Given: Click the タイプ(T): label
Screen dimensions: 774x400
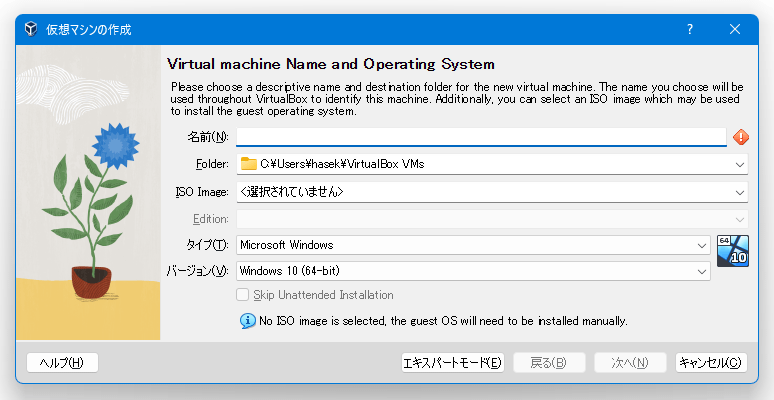Looking at the screenshot, I should pyautogui.click(x=207, y=245).
